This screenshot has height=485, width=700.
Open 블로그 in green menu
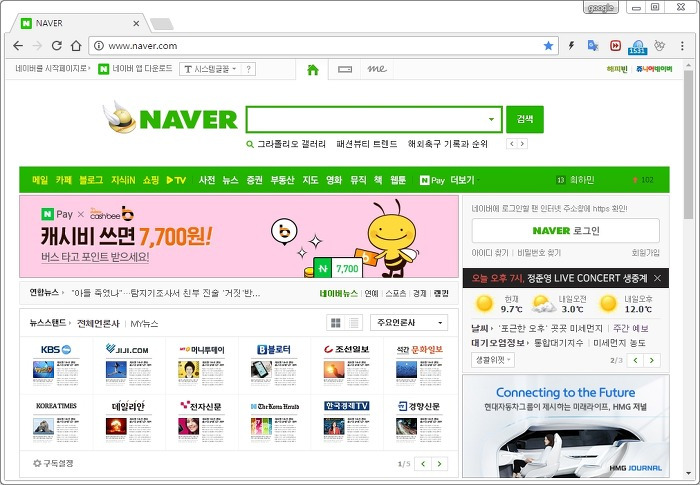pyautogui.click(x=91, y=180)
